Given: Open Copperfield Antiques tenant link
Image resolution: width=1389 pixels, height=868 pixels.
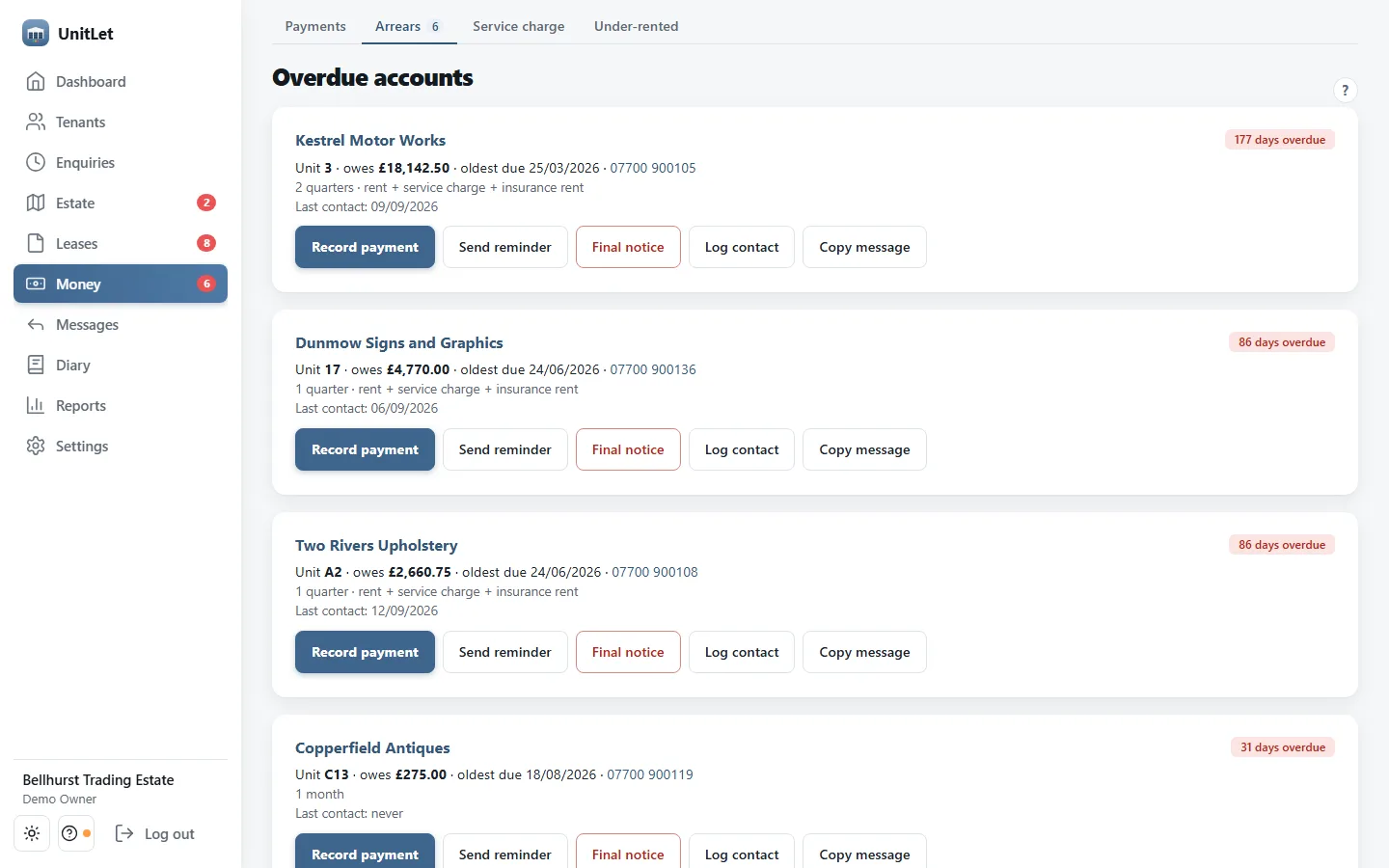Looking at the screenshot, I should point(372,748).
